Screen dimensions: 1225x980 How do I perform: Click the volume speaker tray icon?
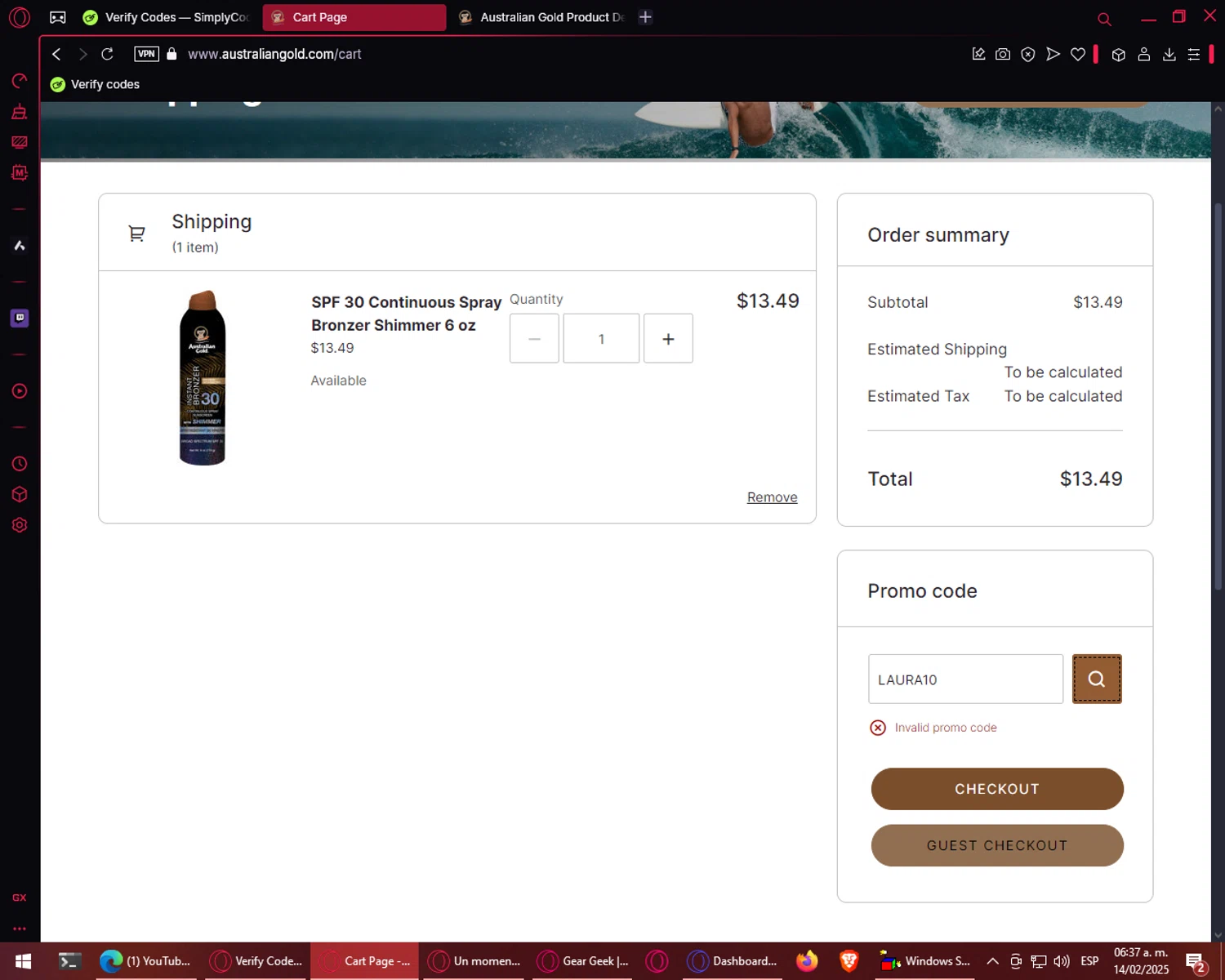point(1062,961)
